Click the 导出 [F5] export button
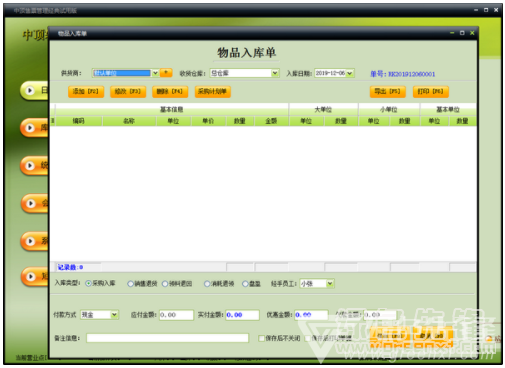 click(x=388, y=92)
